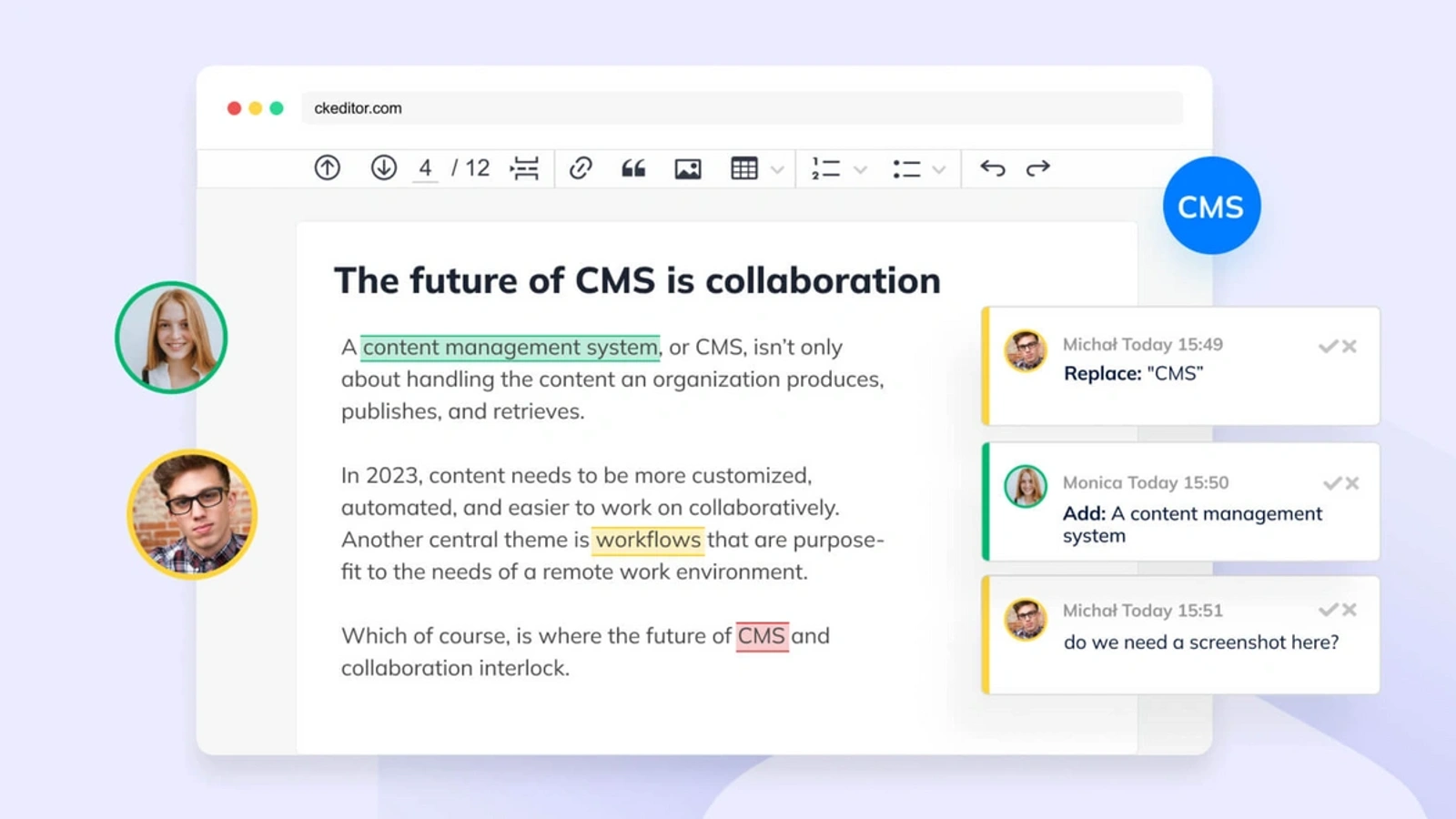Viewport: 1456px width, 819px height.
Task: Click the blue CMS circle badge
Action: pos(1211,206)
